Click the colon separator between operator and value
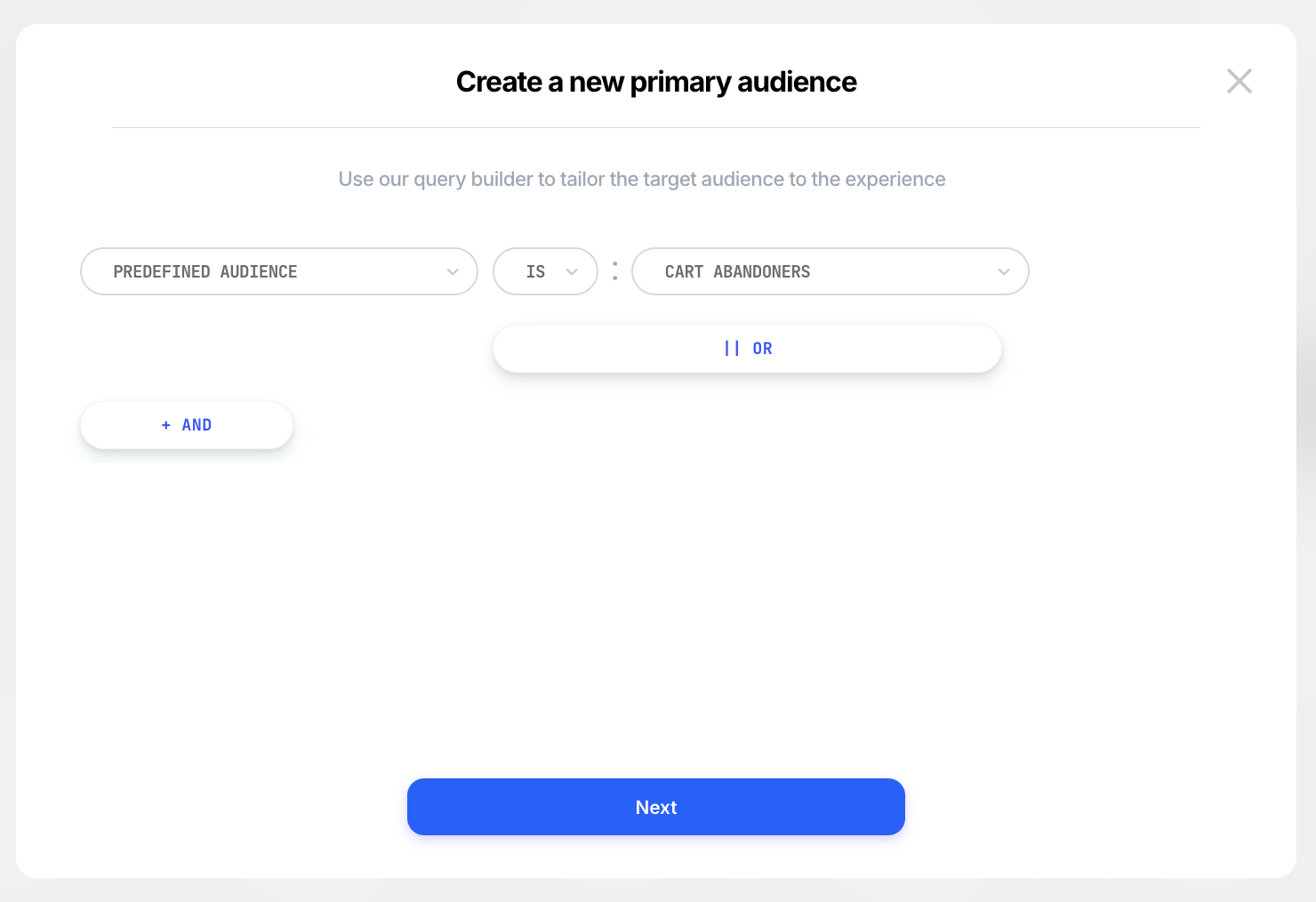 click(614, 271)
